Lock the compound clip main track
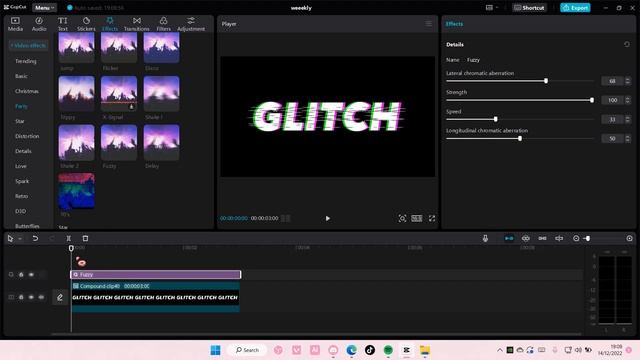Viewport: 640px width, 360px height. click(x=21, y=297)
